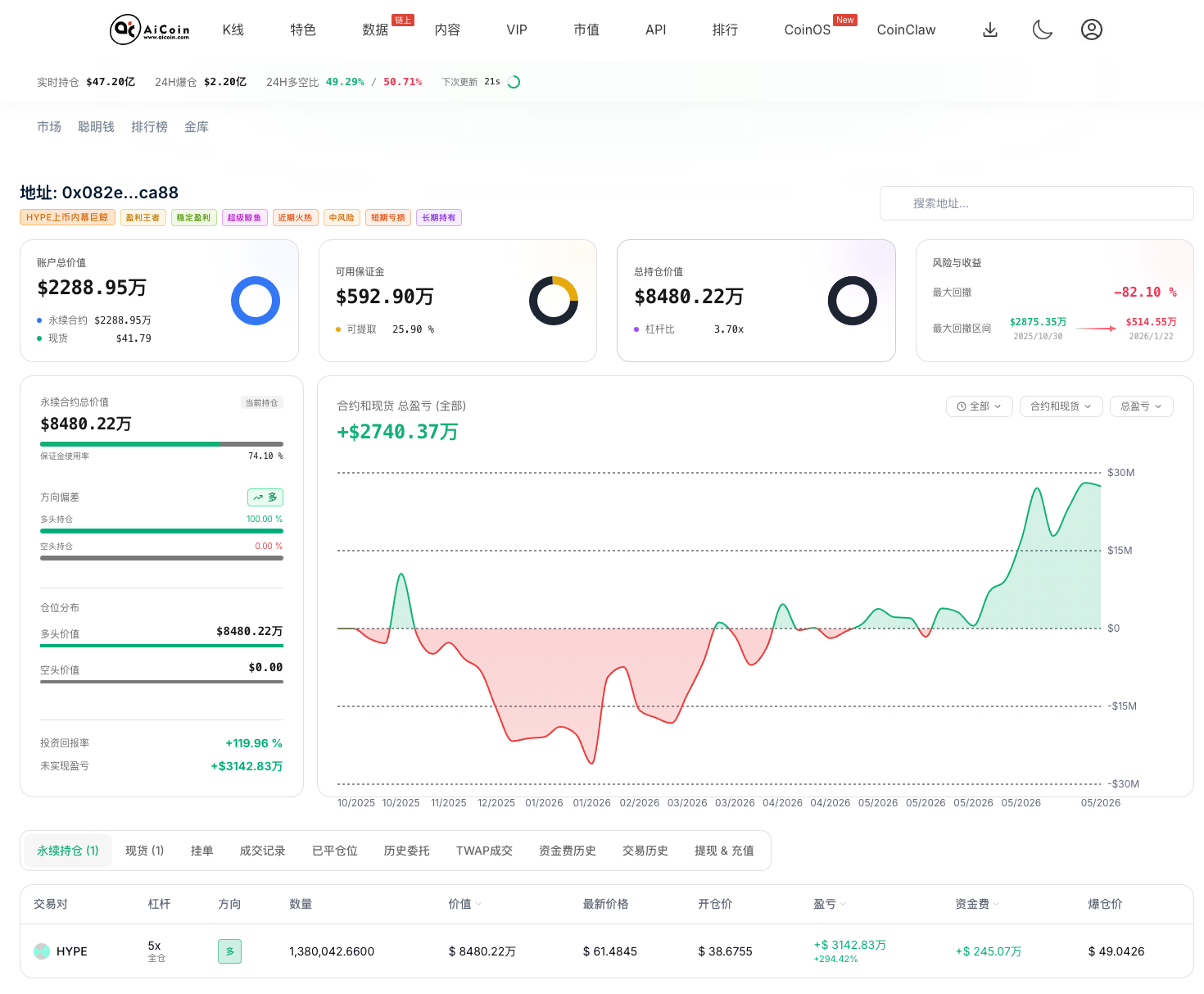The width and height of the screenshot is (1204, 994).
Task: Open the download icon in header
Action: point(990,30)
